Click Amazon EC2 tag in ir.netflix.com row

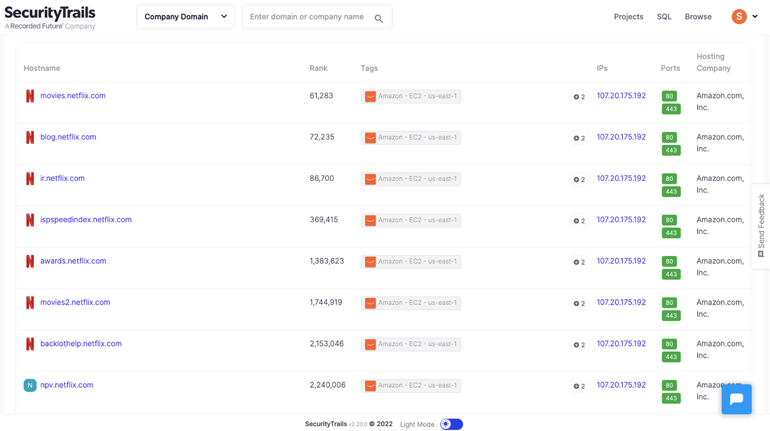click(411, 179)
